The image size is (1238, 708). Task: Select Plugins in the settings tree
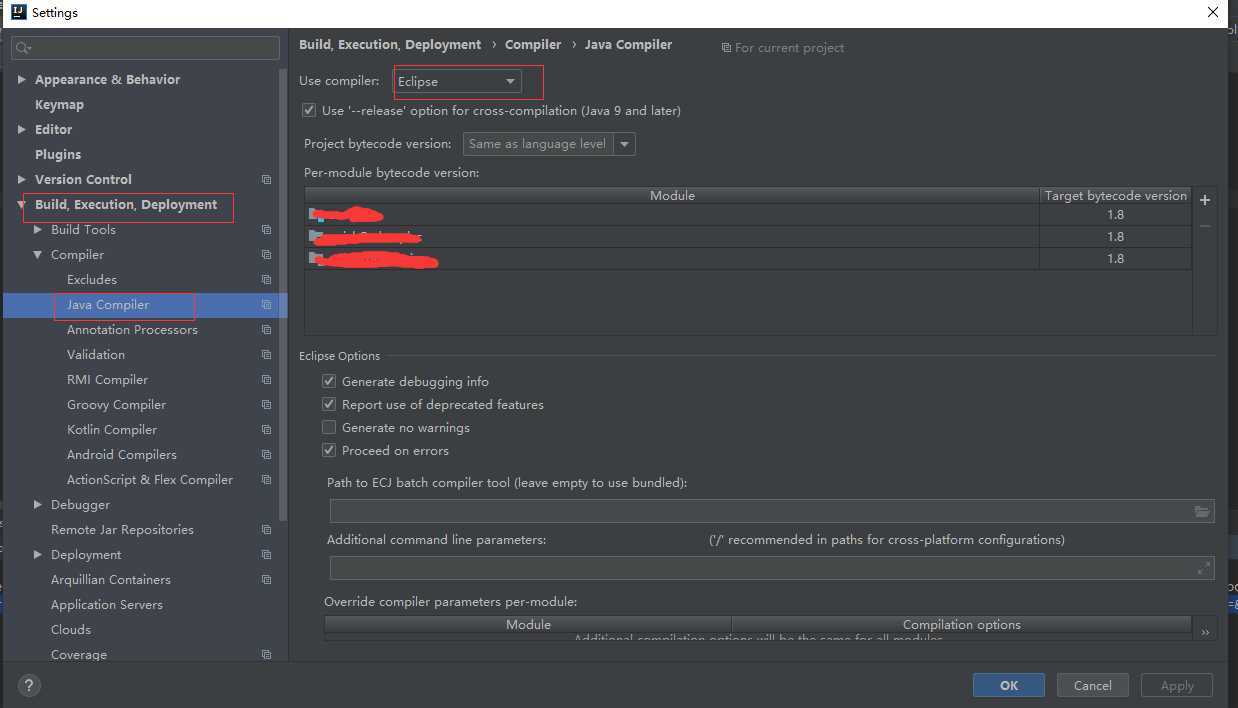58,155
